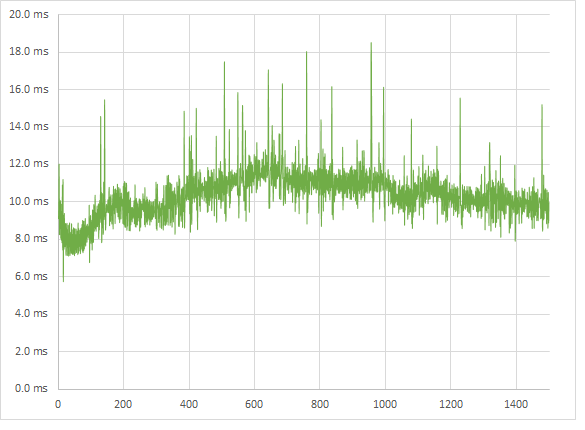The height and width of the screenshot is (430, 585).
Task: Select the 400 x-axis tick label
Action: click(189, 404)
